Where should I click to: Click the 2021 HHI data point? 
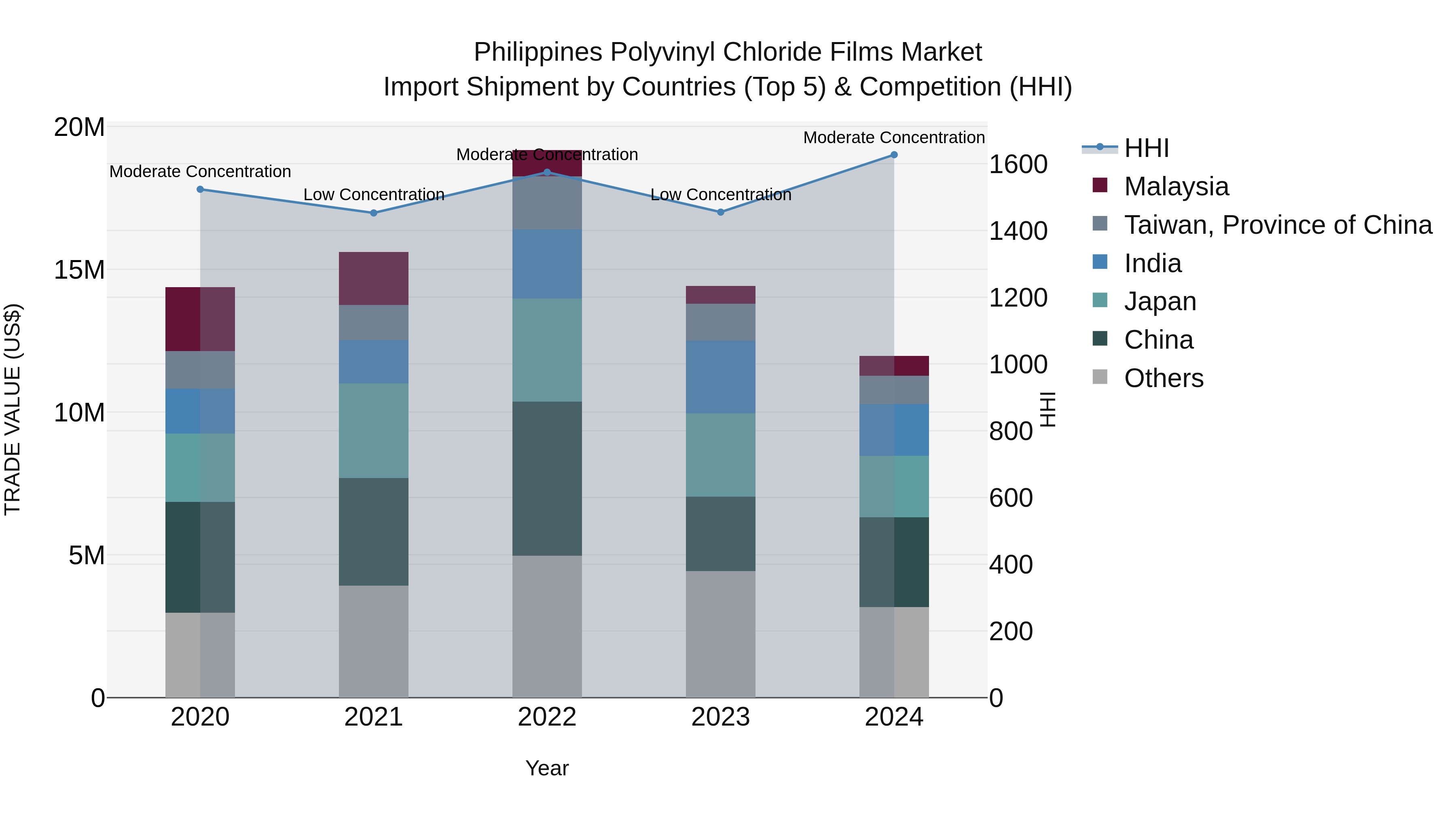pos(374,213)
